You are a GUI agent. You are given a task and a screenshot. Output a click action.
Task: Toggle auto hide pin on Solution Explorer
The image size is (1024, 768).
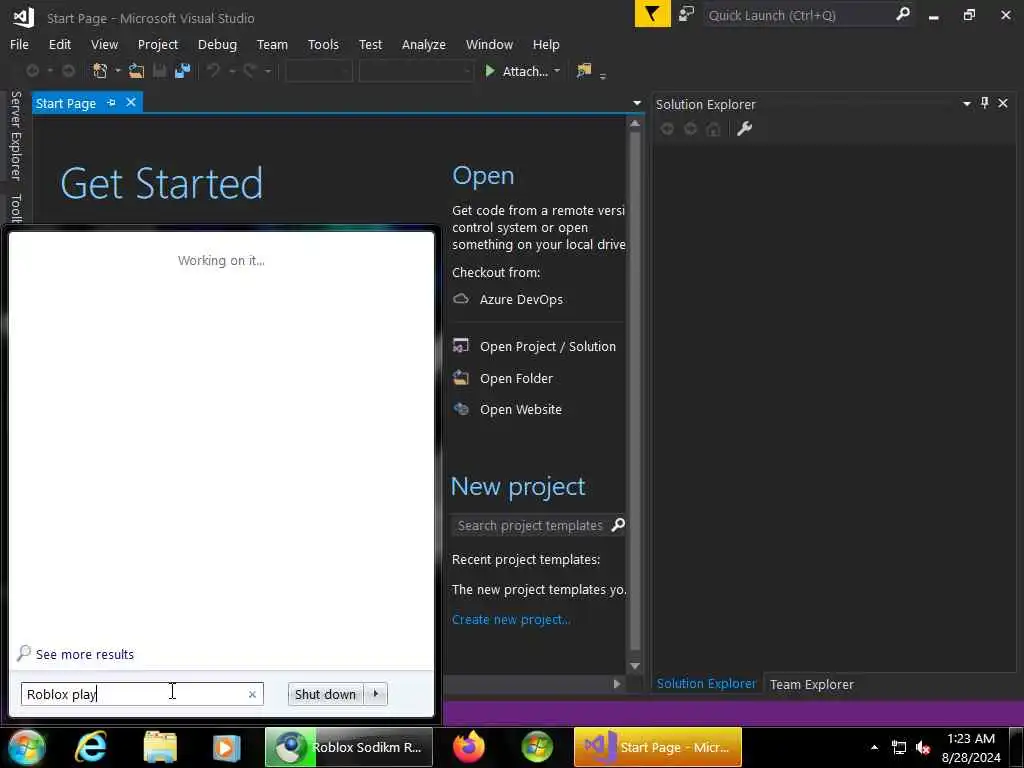point(984,103)
